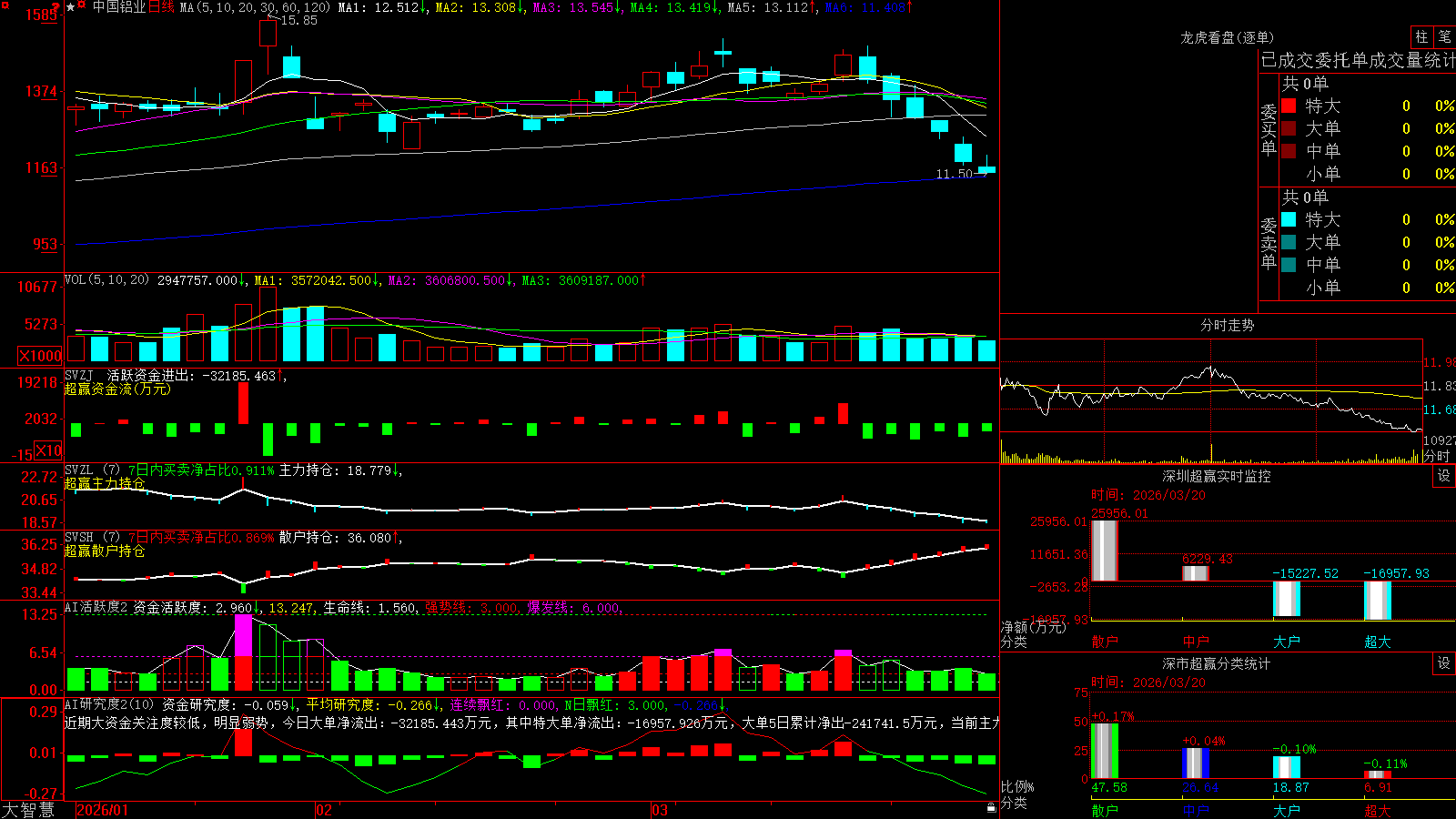The image size is (1456, 819).
Task: Click the 中国铝业 stock name
Action: pos(119,7)
